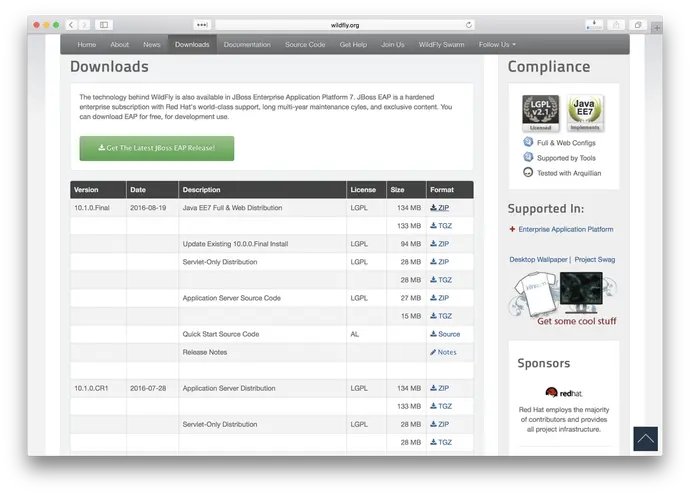
Task: Open the About navigation item
Action: coord(120,44)
